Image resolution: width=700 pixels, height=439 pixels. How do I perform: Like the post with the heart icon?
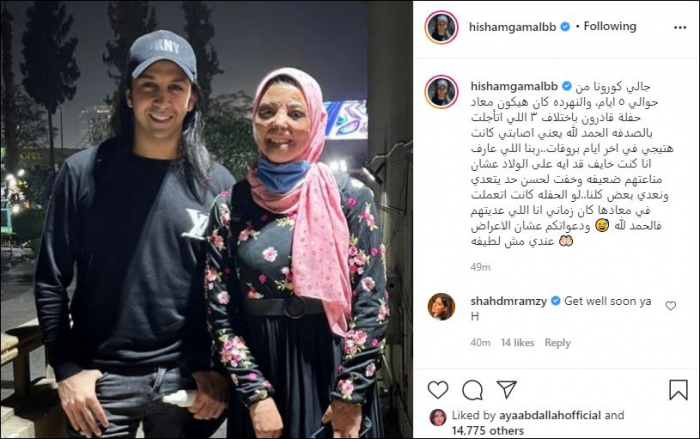click(x=438, y=390)
